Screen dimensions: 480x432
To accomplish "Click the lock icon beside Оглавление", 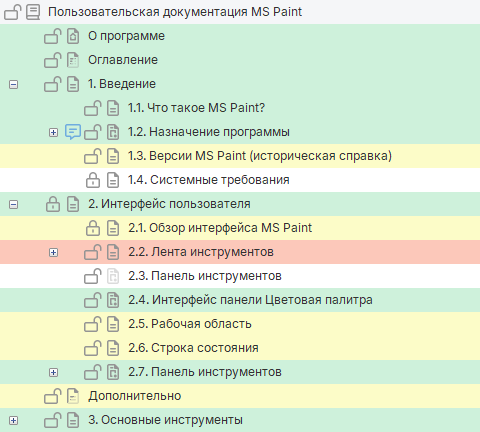I will pyautogui.click(x=53, y=60).
